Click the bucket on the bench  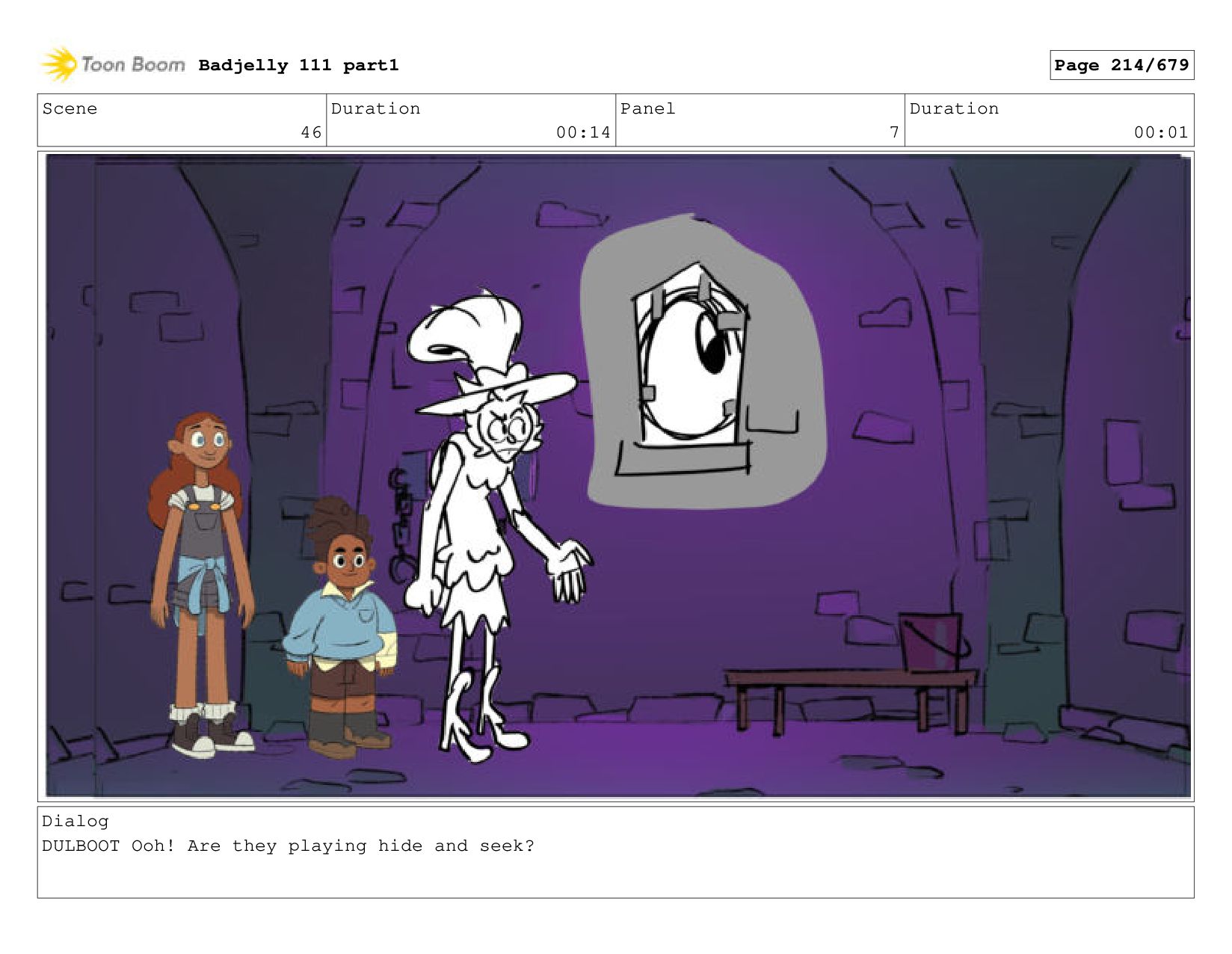pos(933,641)
